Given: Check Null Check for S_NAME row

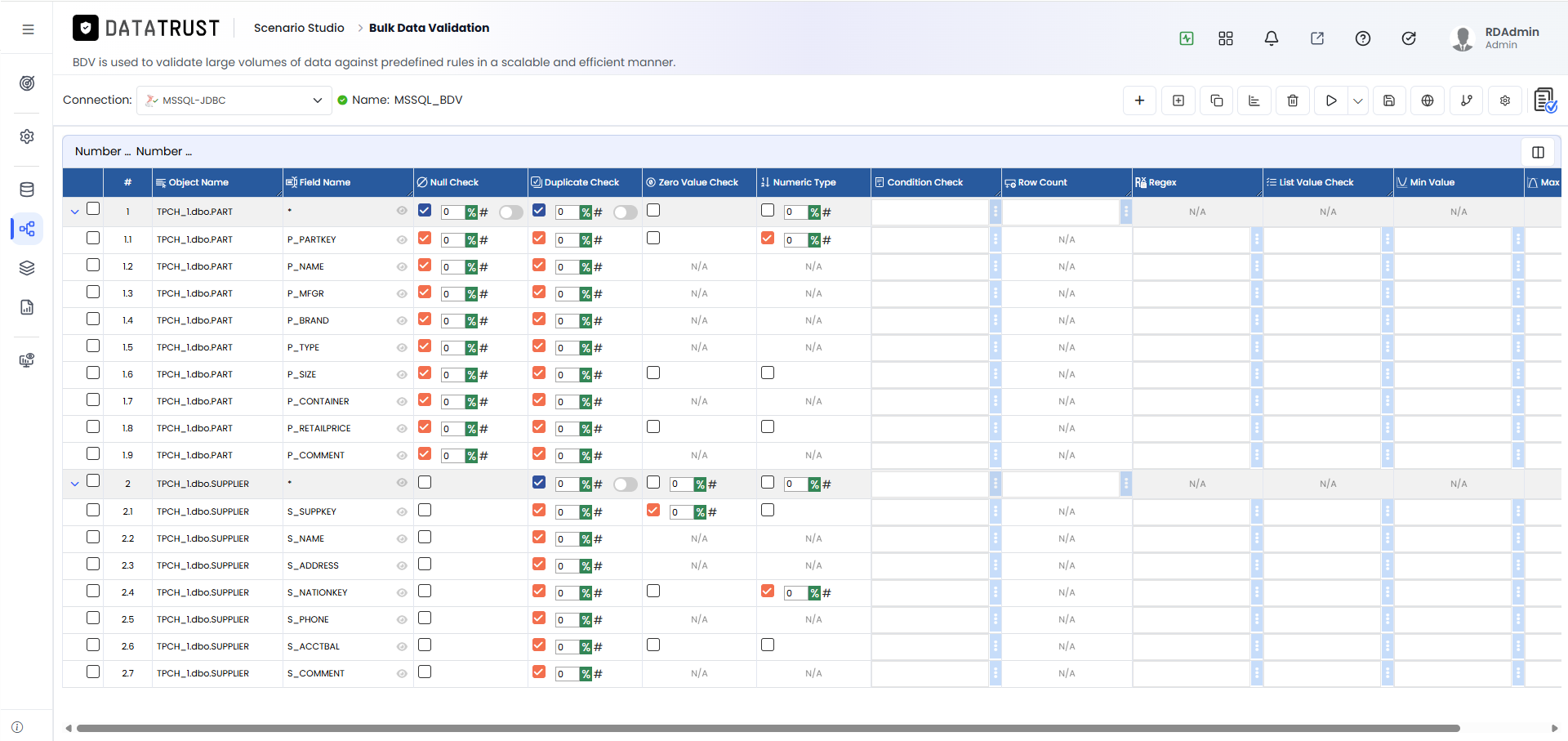Looking at the screenshot, I should click(425, 537).
